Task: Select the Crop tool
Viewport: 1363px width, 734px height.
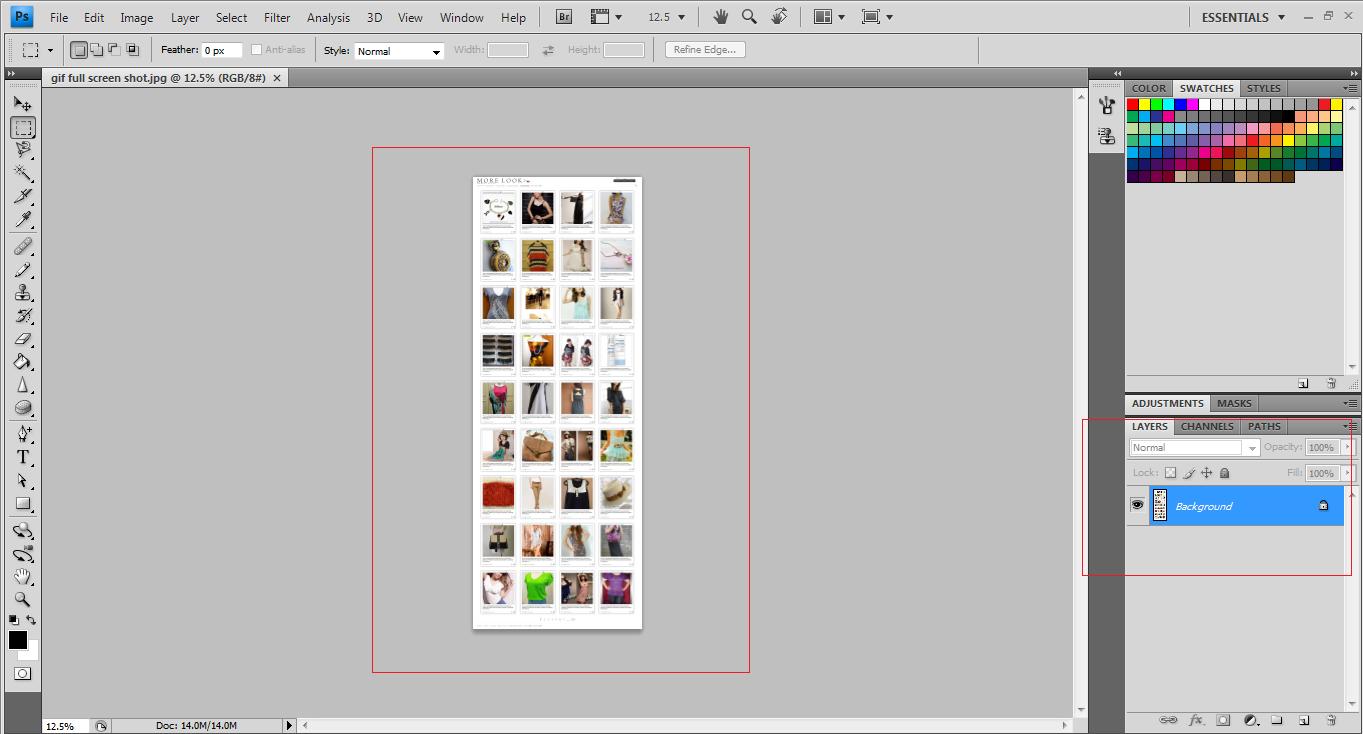Action: (23, 196)
